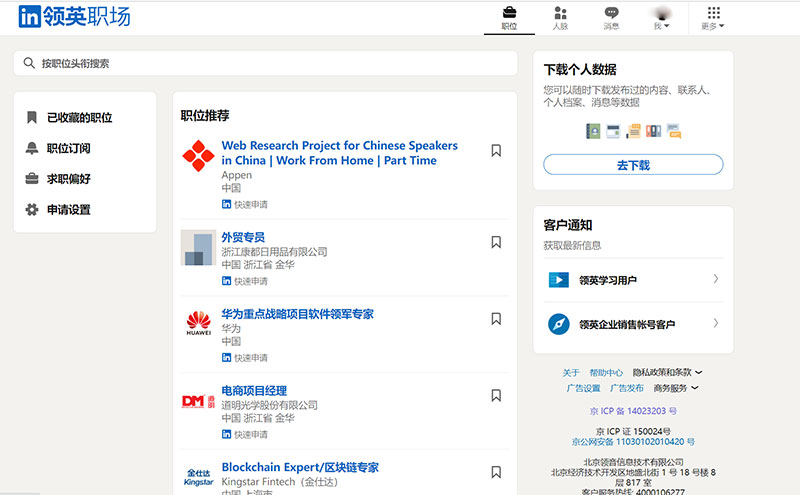Click the 职位订阅 bell icon
Viewport: 800px width, 495px height.
[32, 148]
